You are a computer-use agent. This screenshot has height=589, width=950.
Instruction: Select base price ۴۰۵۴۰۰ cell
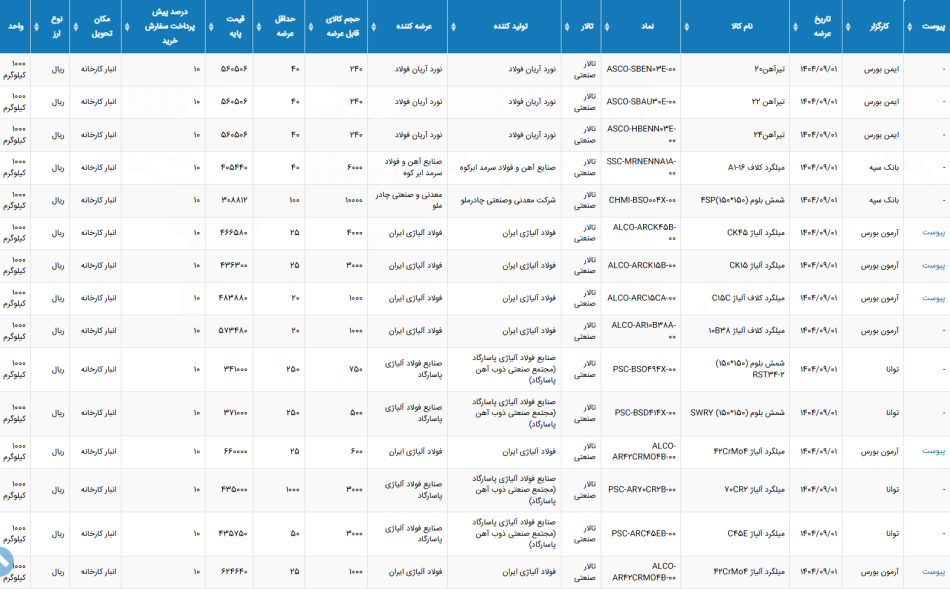[233, 167]
